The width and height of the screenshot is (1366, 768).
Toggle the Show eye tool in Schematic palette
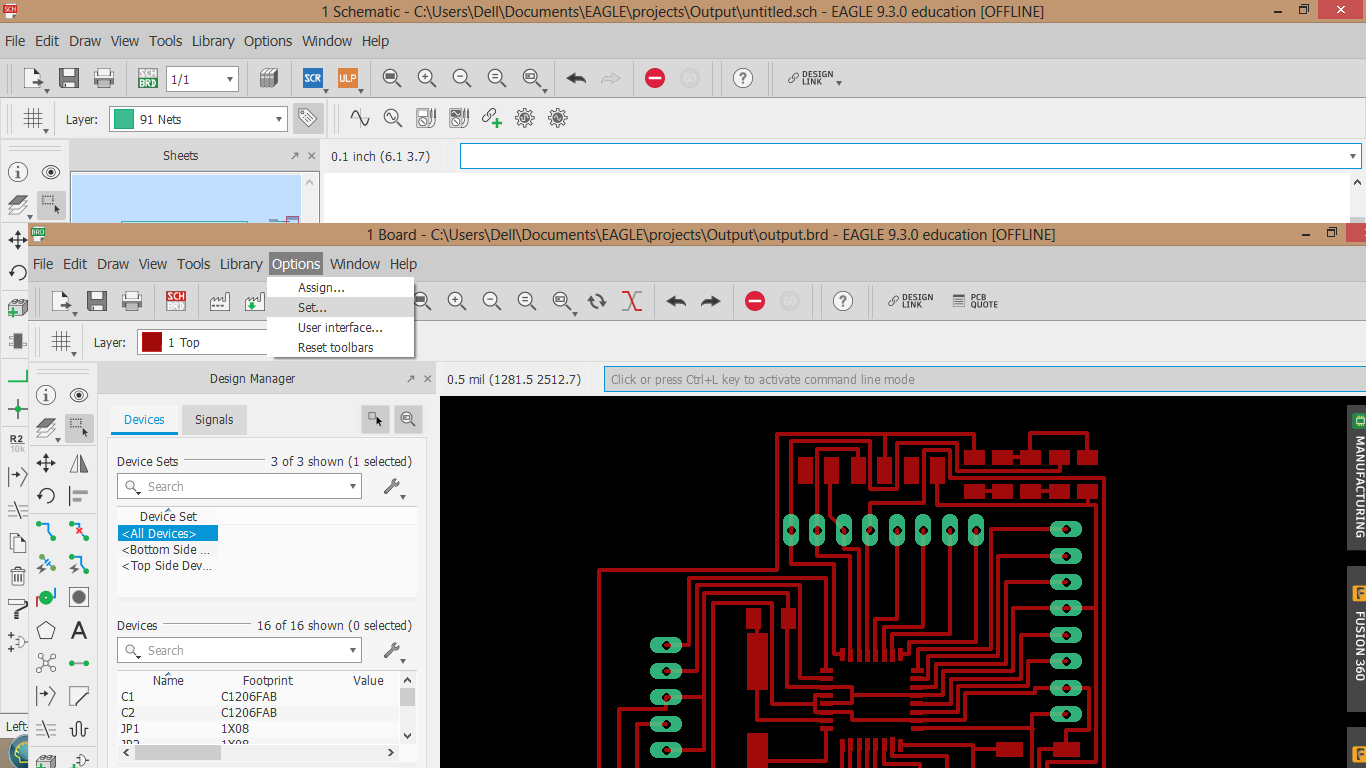tap(51, 172)
